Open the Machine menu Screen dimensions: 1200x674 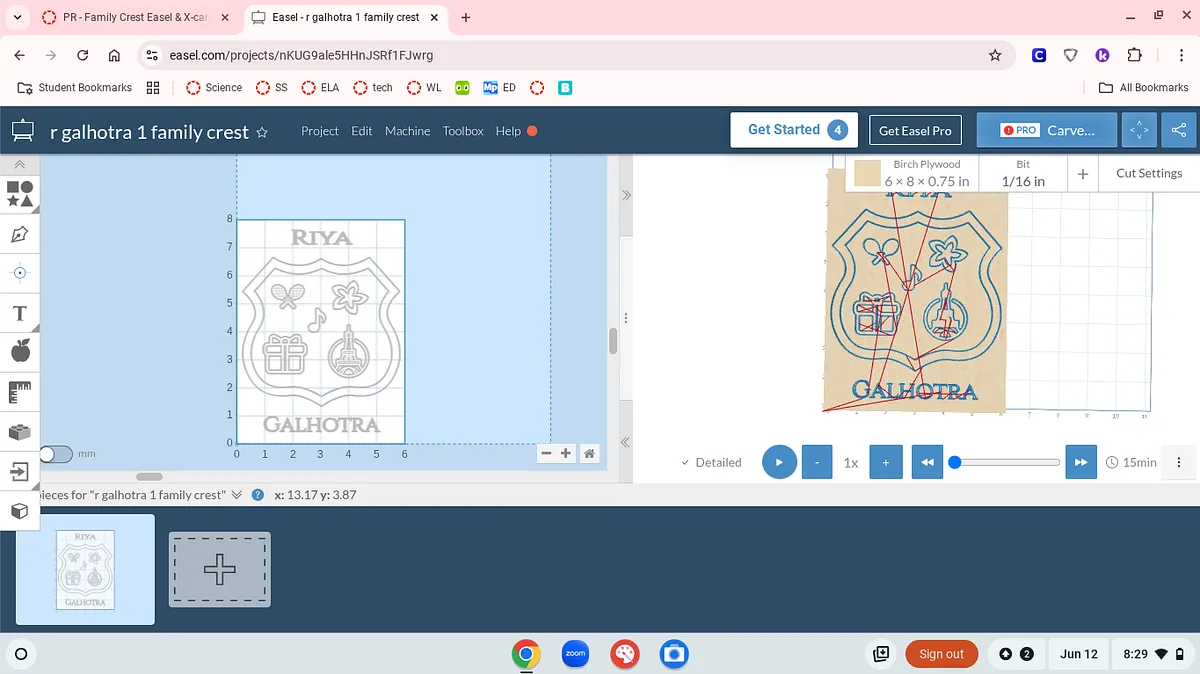(x=407, y=131)
